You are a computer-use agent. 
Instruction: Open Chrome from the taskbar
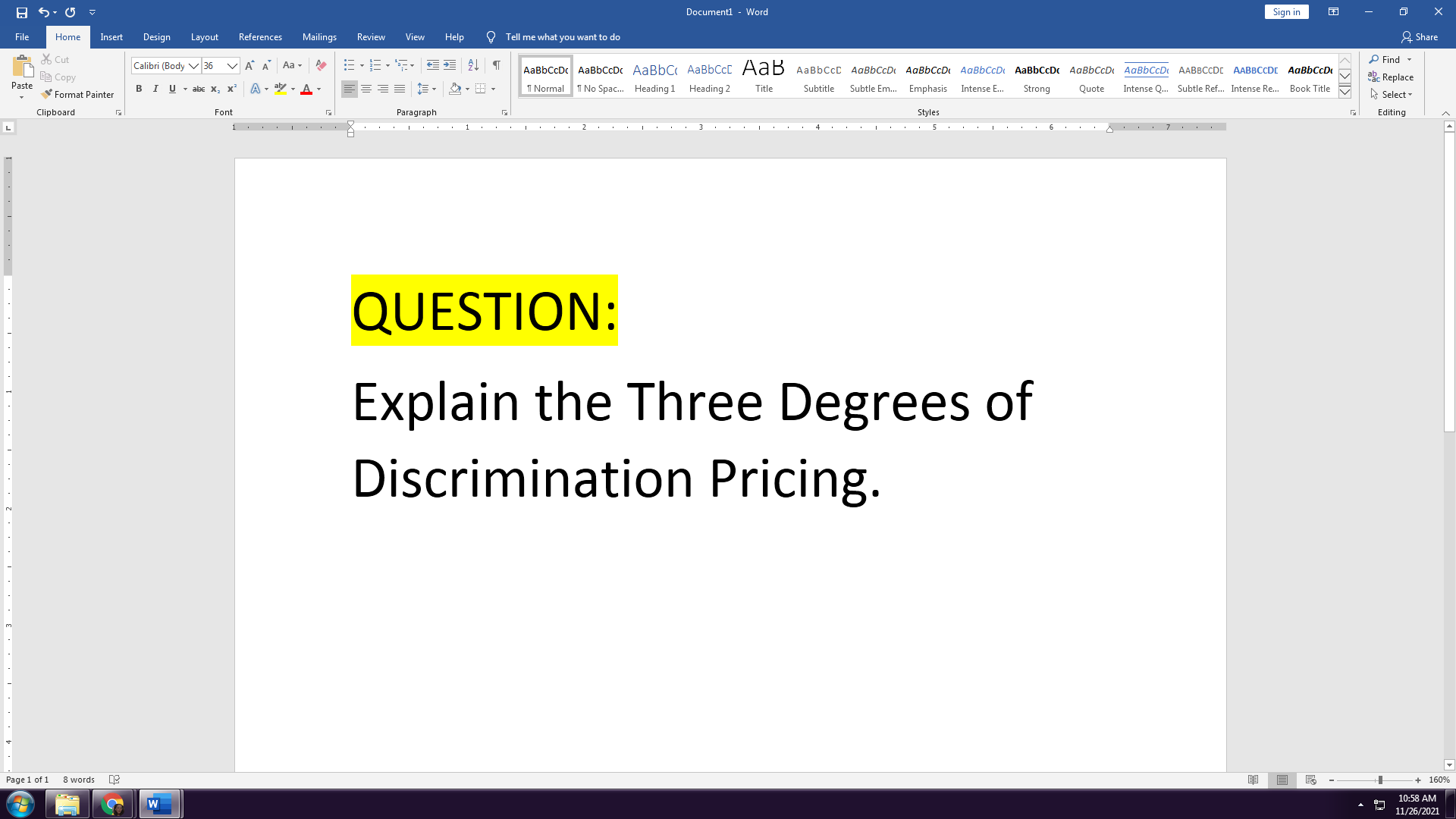[113, 805]
